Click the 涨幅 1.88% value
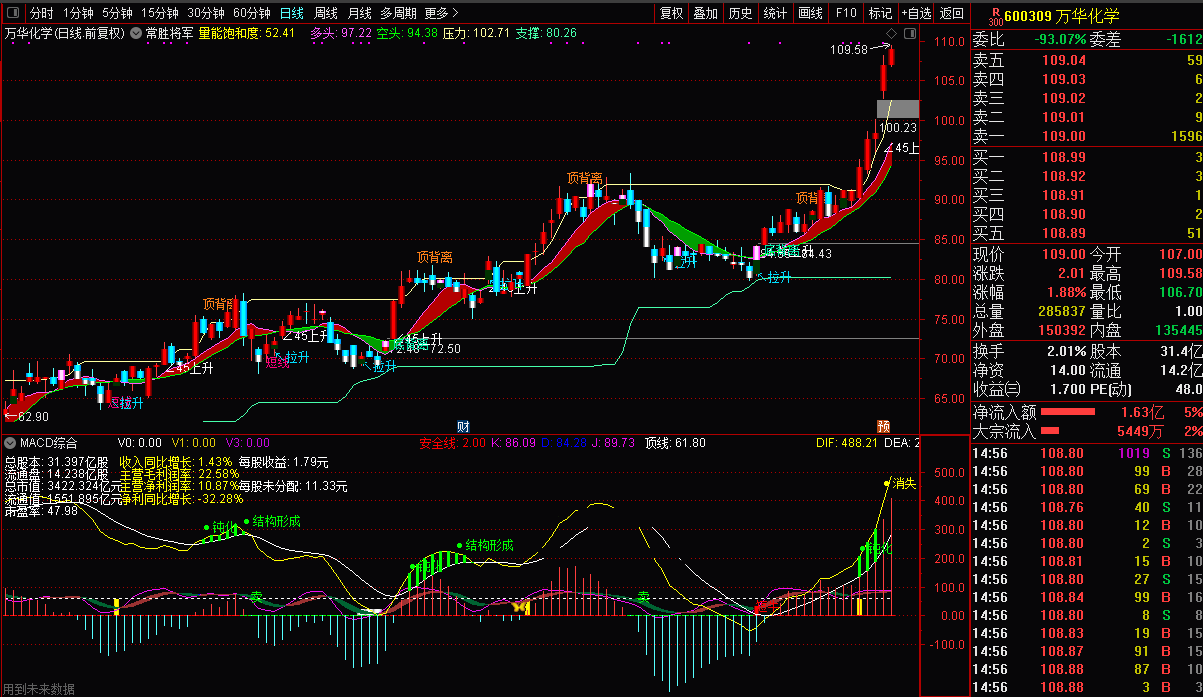Viewport: 1203px width, 697px height. (1064, 292)
